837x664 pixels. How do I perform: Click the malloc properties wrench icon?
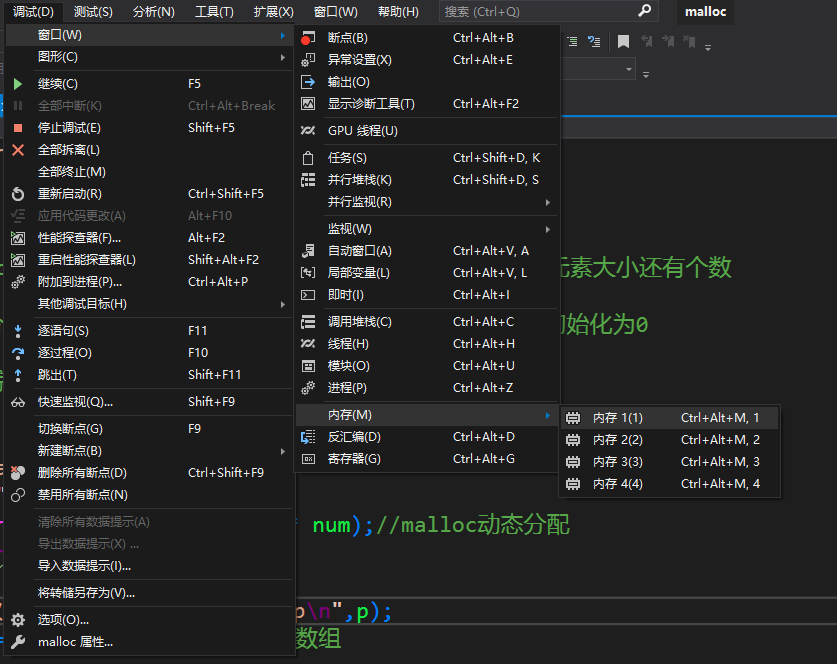coord(18,642)
